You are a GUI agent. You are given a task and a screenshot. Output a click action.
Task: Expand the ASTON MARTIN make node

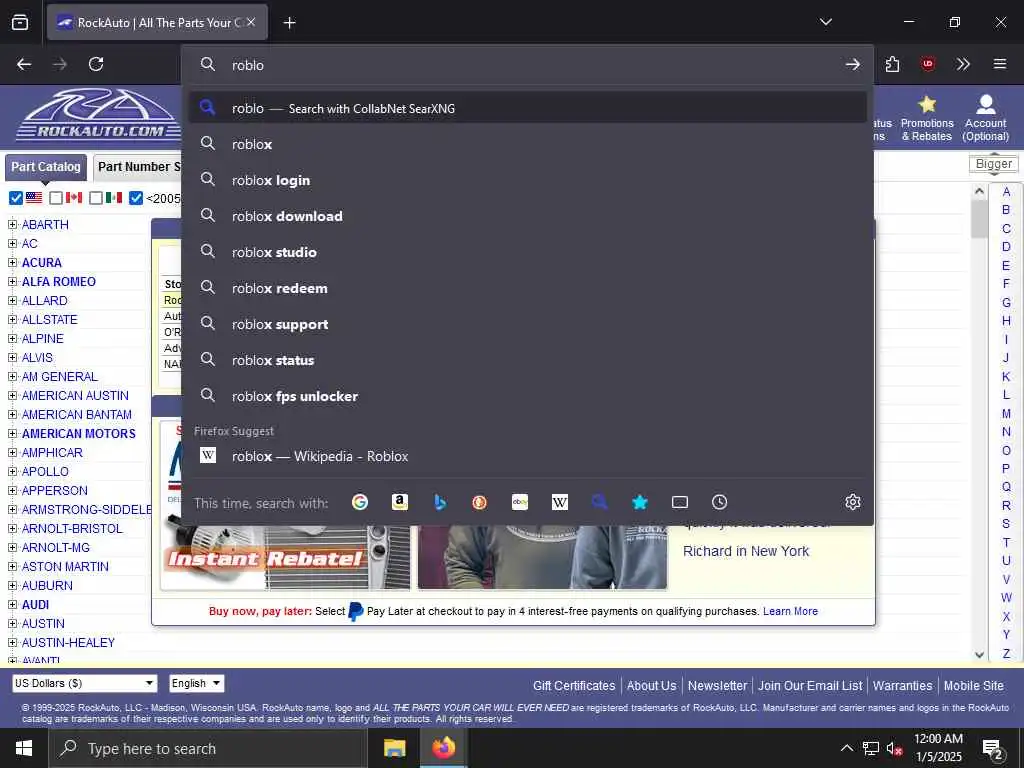point(12,567)
